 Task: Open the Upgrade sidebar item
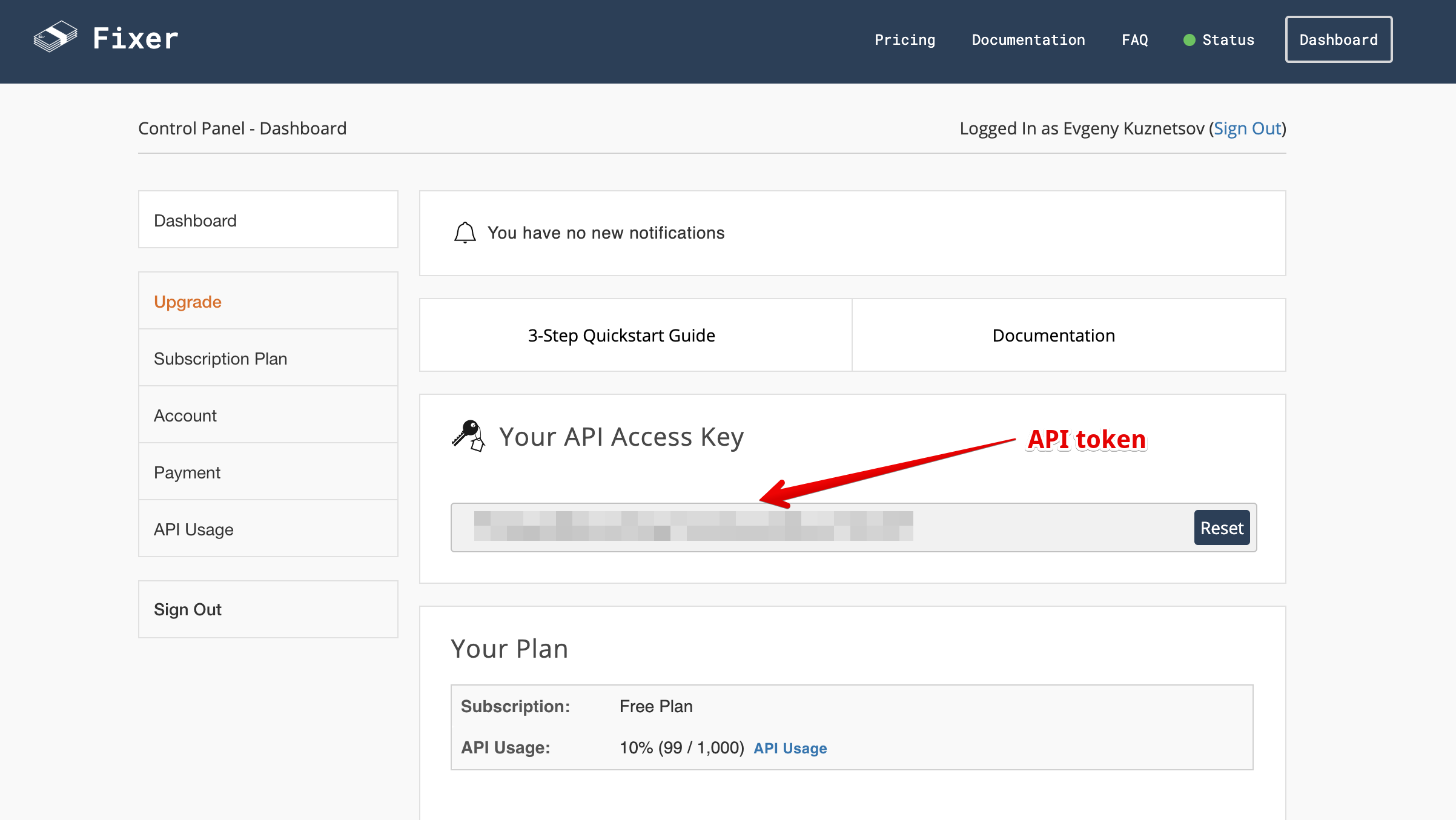coord(268,301)
